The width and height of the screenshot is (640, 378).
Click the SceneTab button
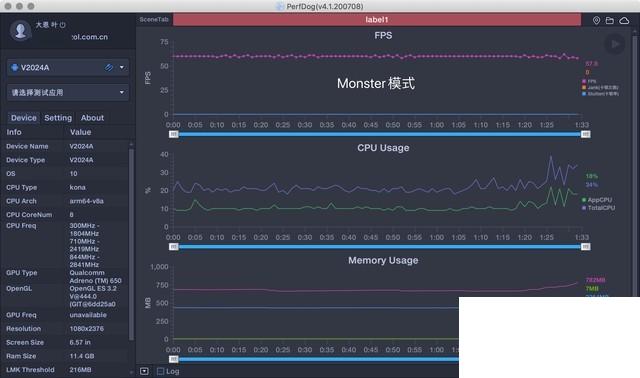click(x=154, y=20)
